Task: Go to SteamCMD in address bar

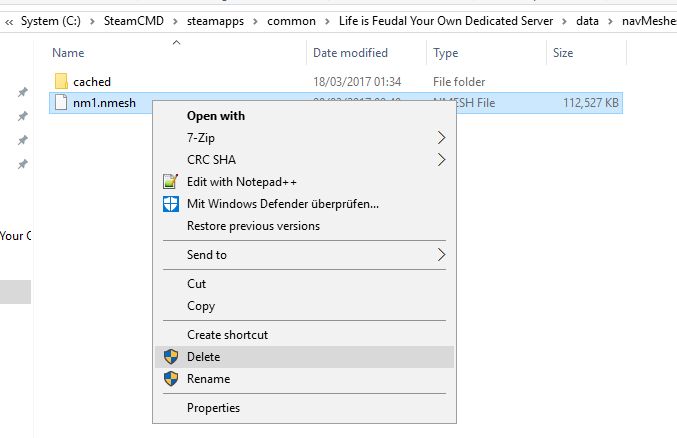Action: [133, 21]
